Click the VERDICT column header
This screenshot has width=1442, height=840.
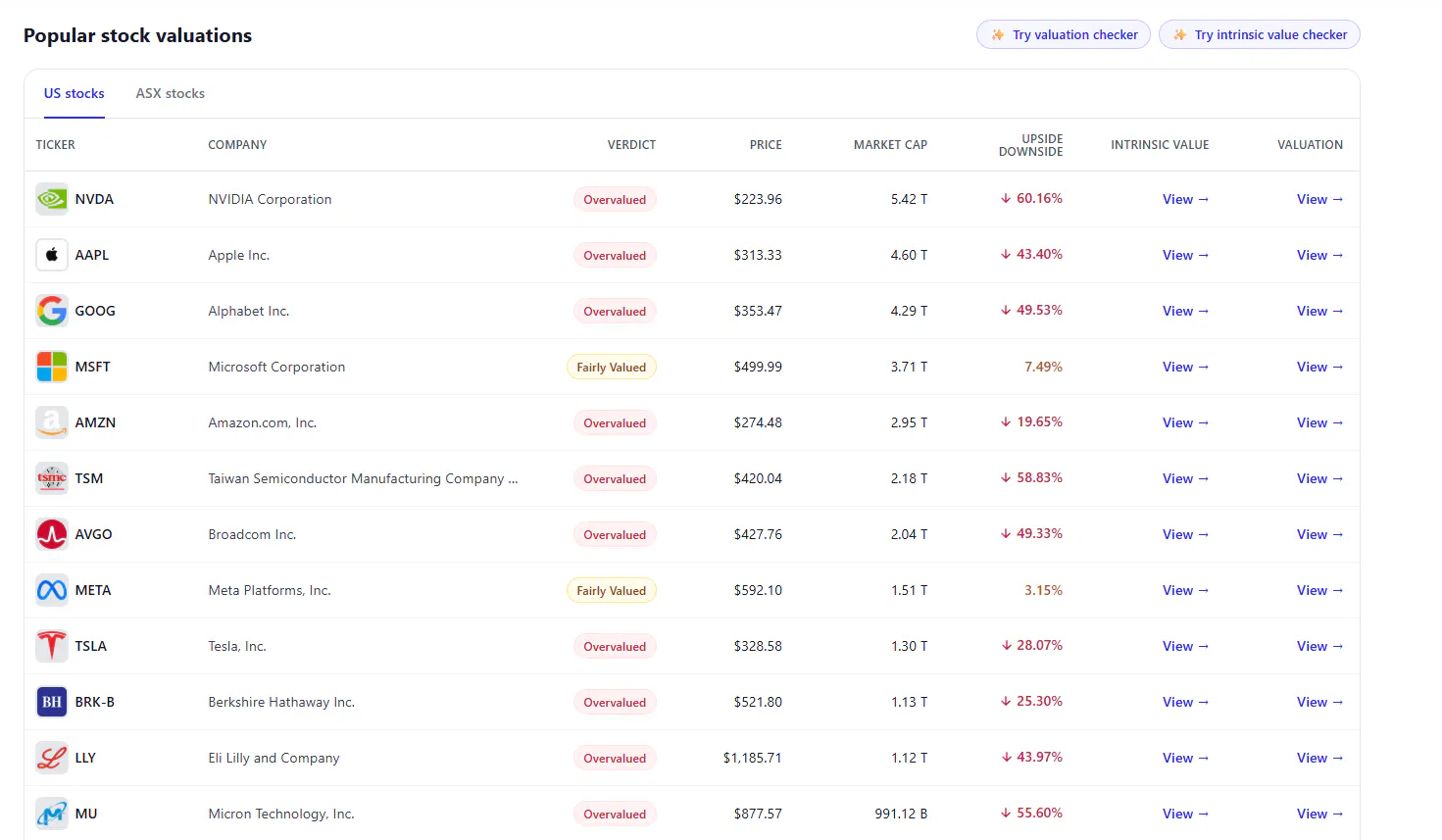click(631, 145)
